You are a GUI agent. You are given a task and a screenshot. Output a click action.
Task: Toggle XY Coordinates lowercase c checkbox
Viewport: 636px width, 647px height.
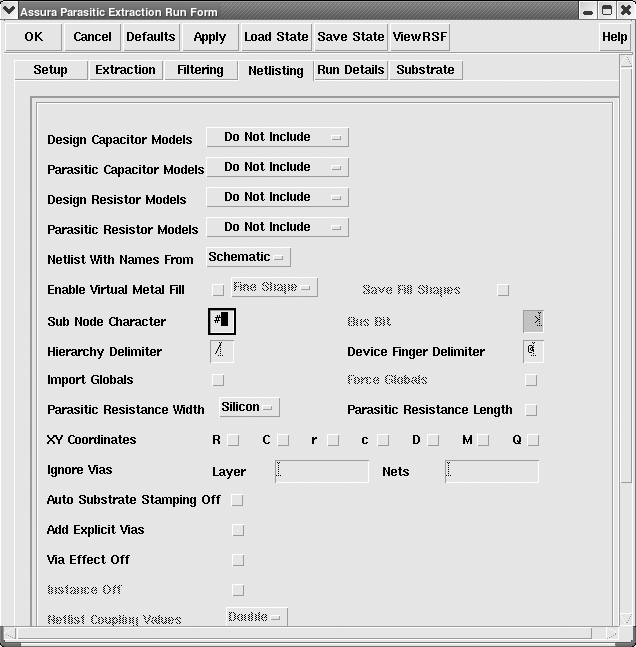[383, 440]
